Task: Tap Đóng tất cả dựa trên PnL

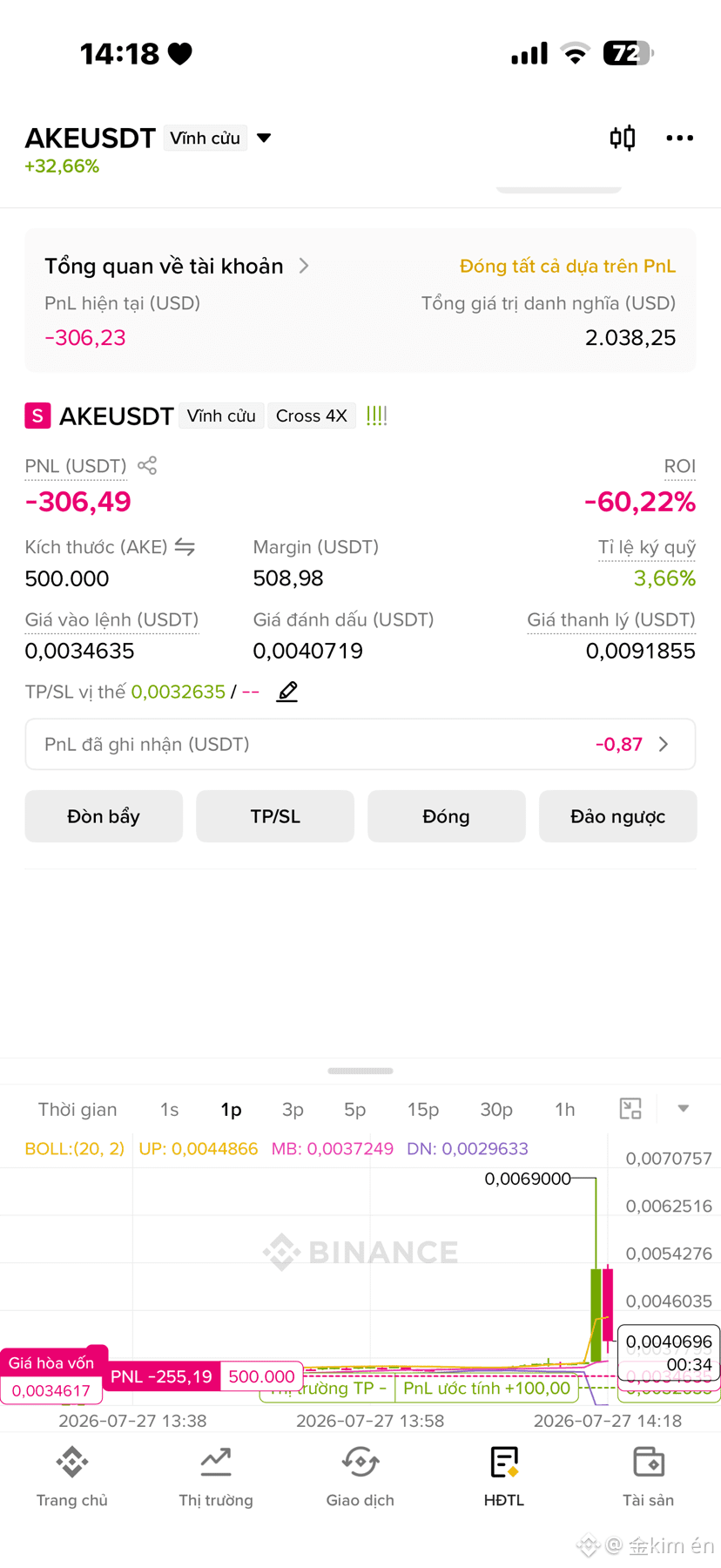Action: pos(568,266)
